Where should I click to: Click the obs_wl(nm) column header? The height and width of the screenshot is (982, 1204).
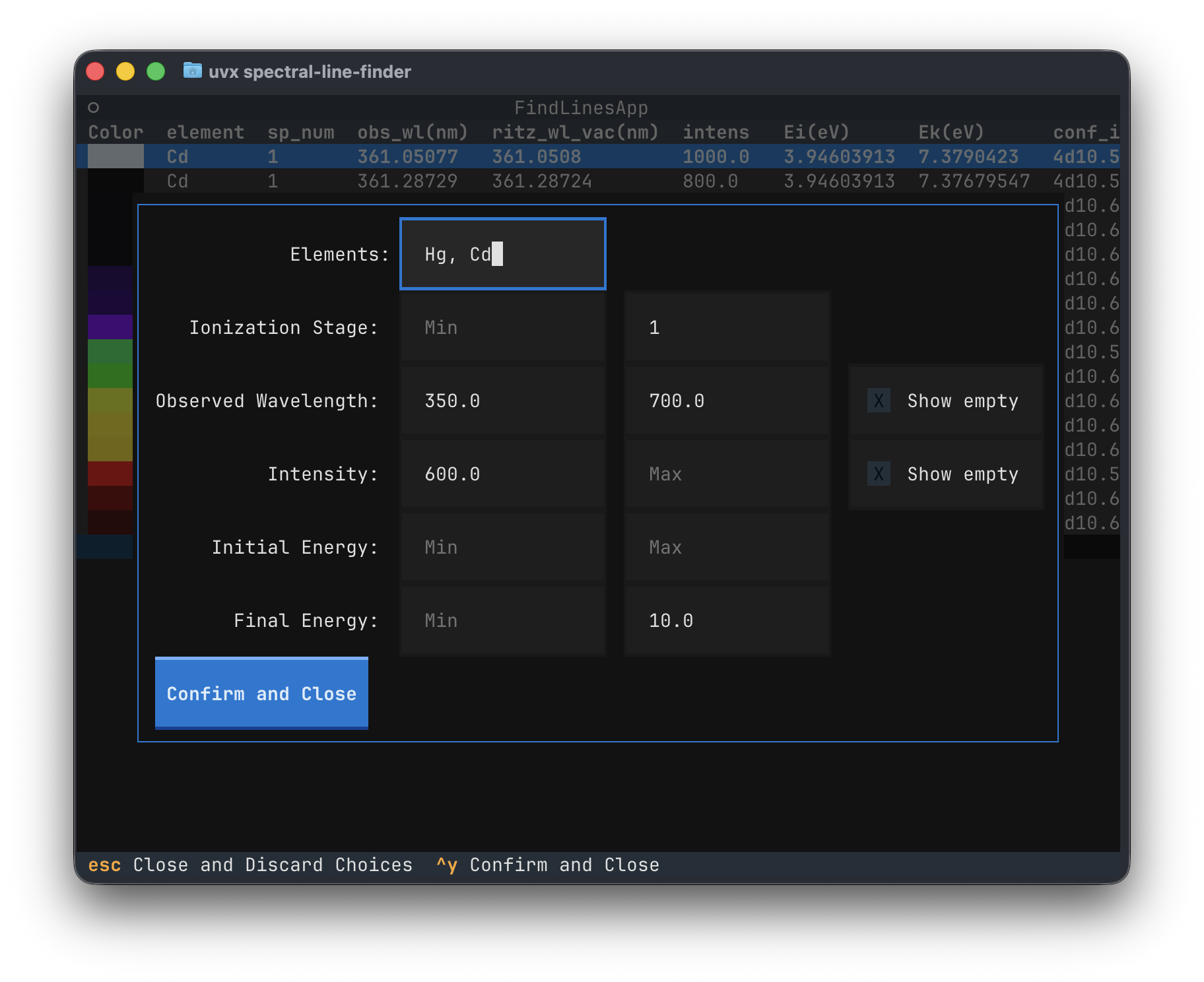(413, 132)
